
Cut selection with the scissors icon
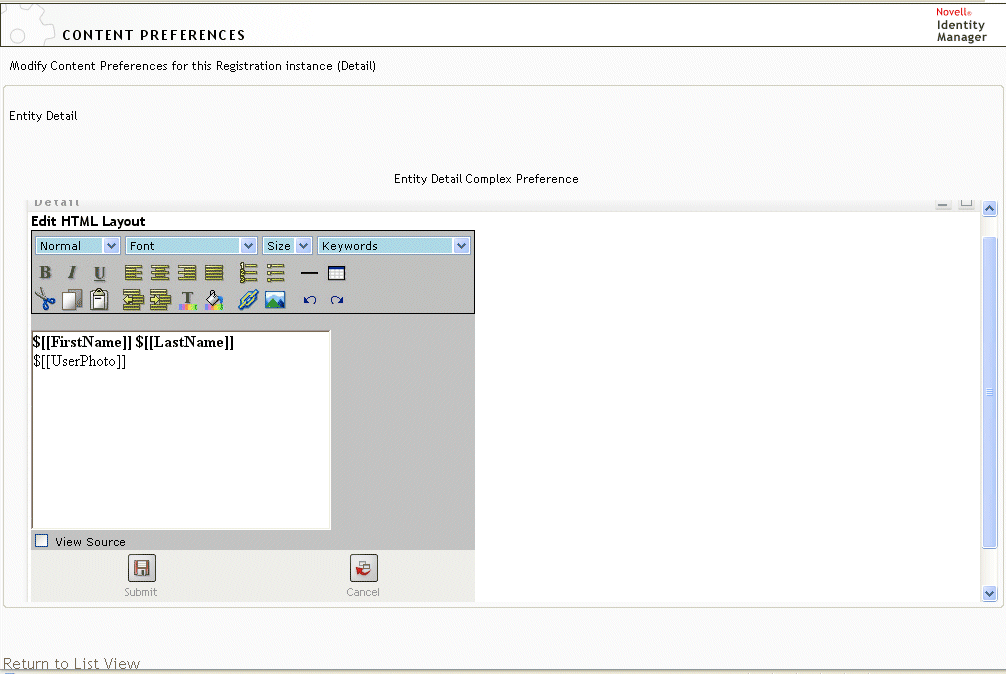coord(45,299)
